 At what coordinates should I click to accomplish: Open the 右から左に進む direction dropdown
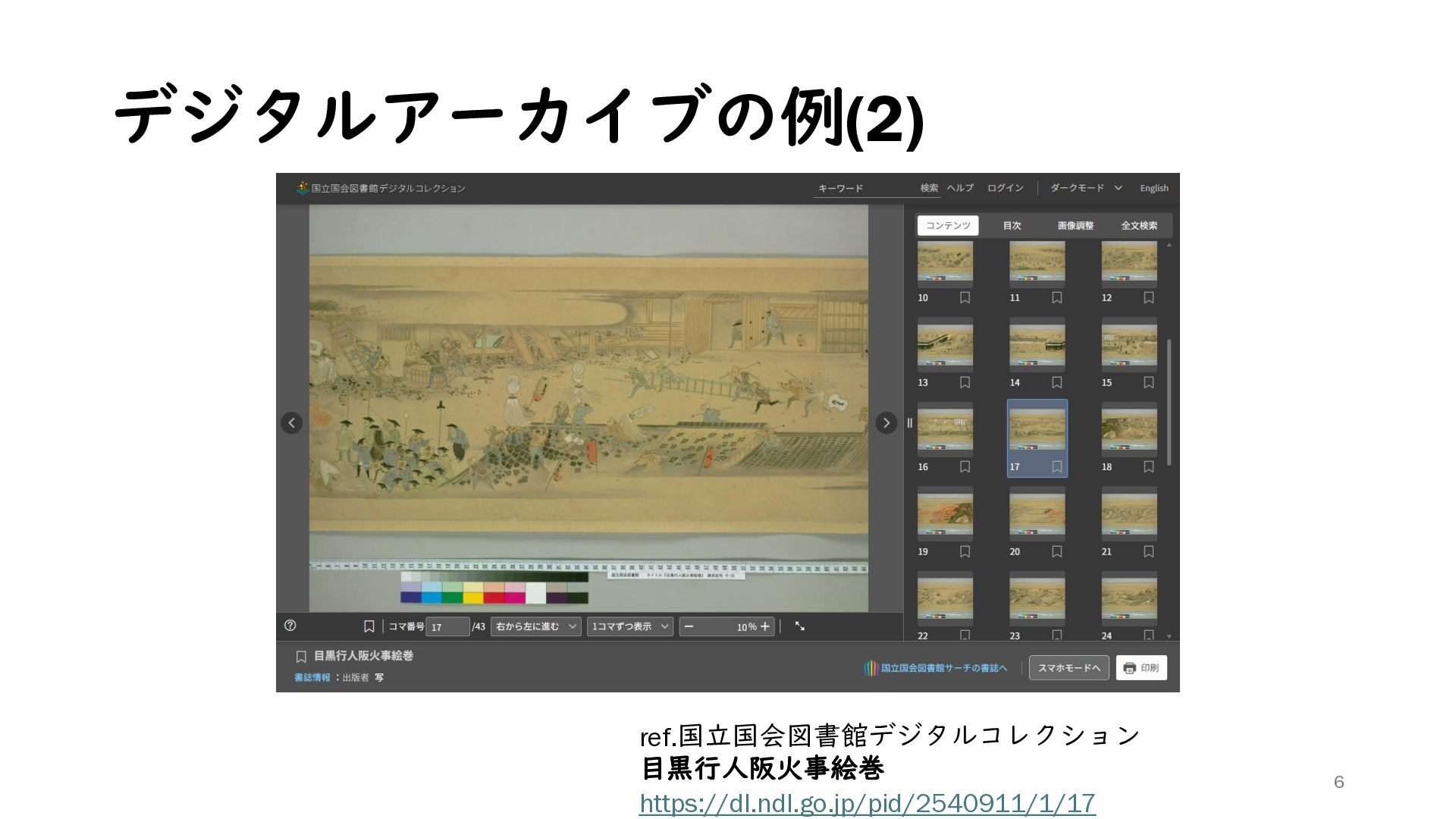[x=535, y=626]
